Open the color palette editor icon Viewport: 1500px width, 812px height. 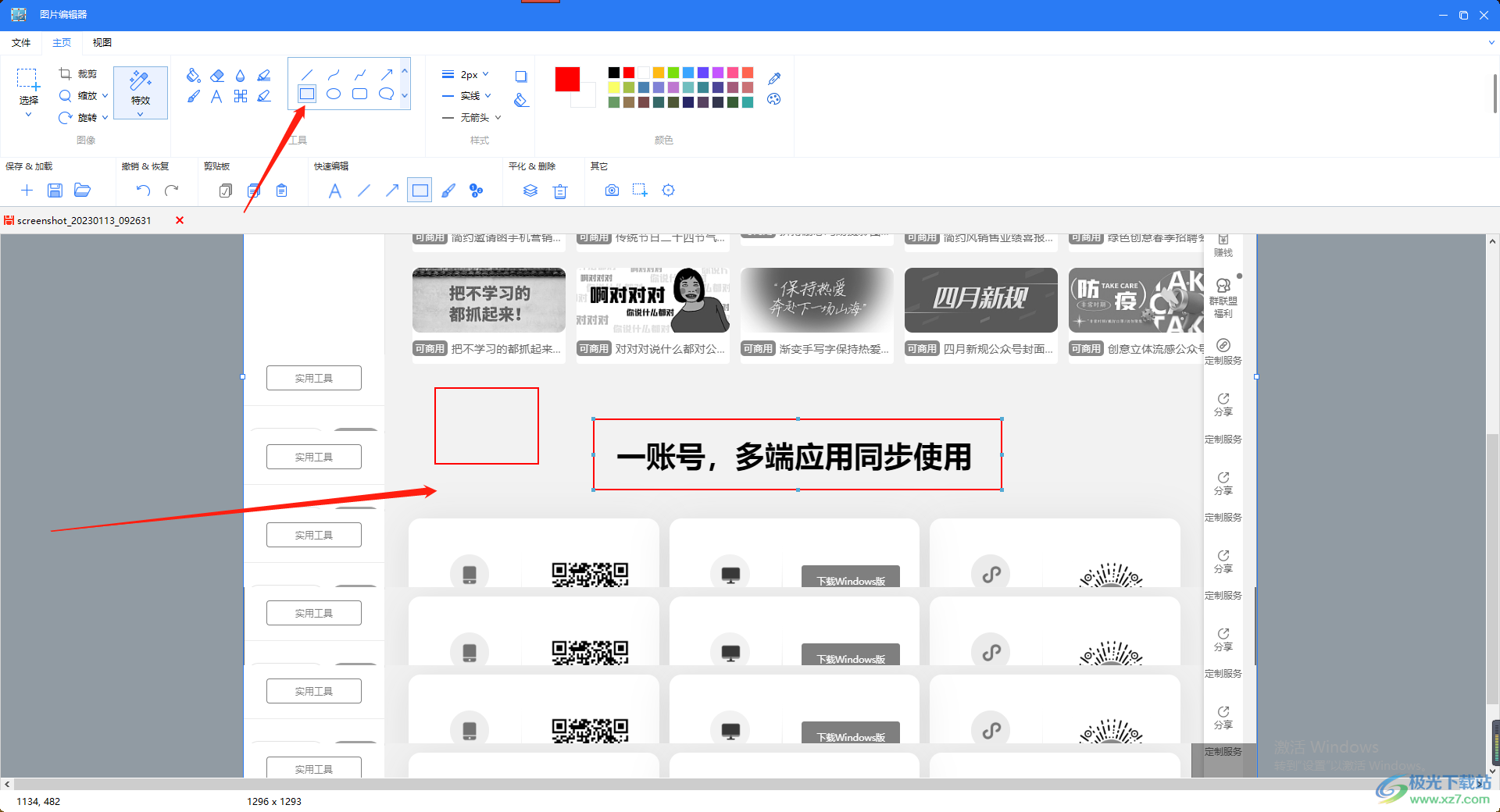(x=774, y=99)
